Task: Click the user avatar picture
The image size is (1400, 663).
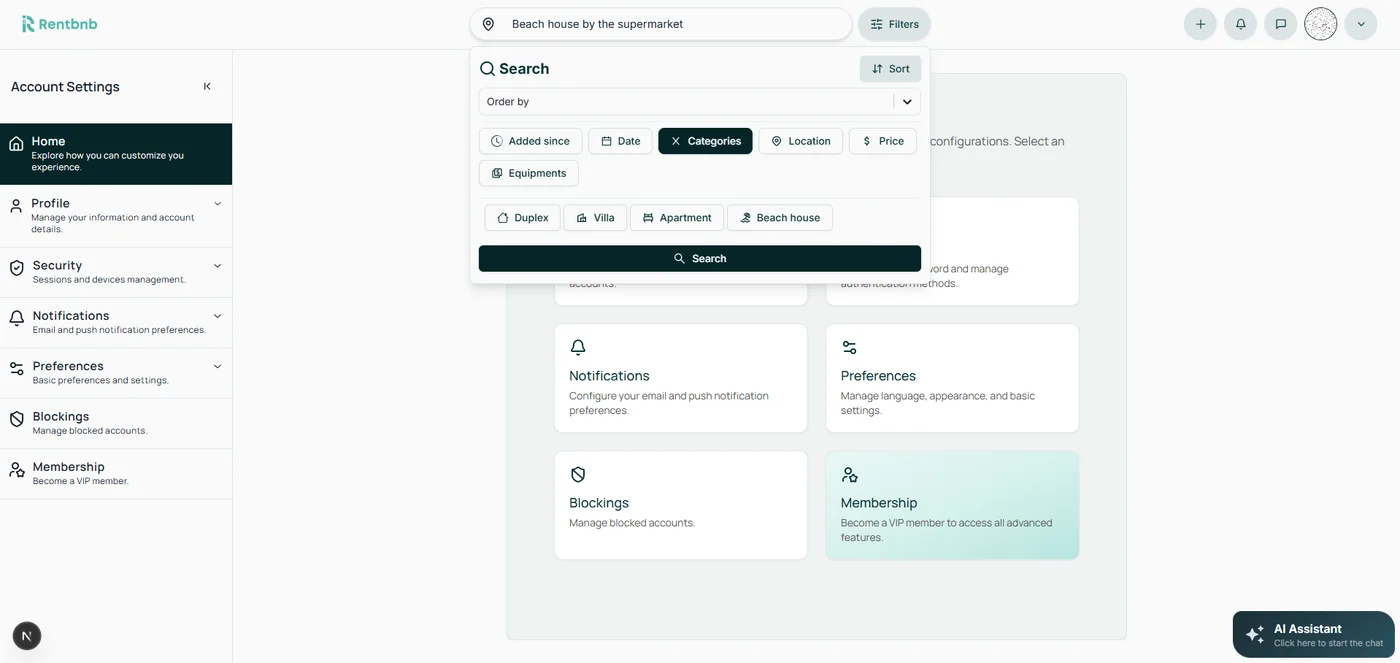Action: pos(1320,24)
